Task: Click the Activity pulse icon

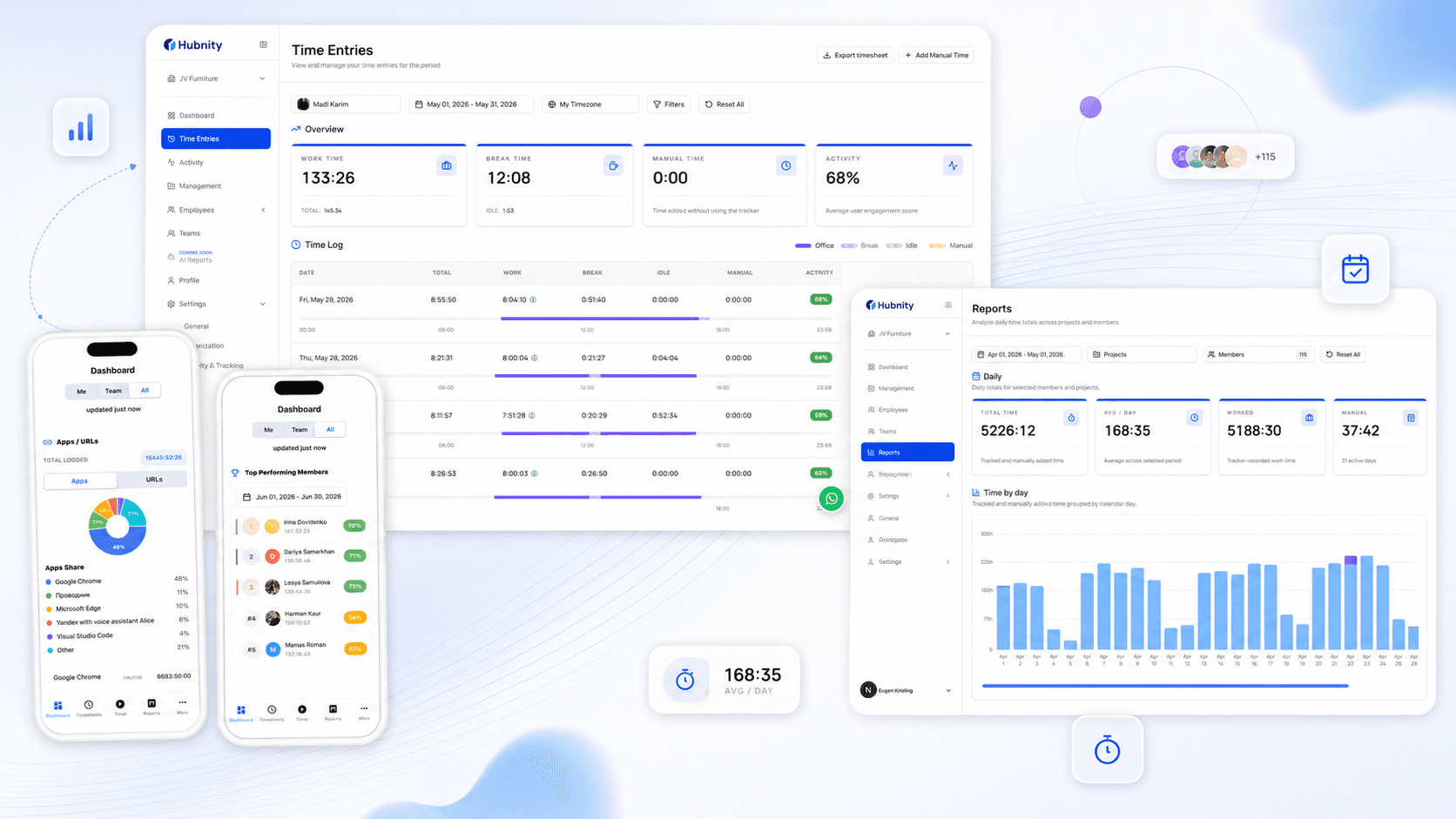Action: click(x=953, y=165)
